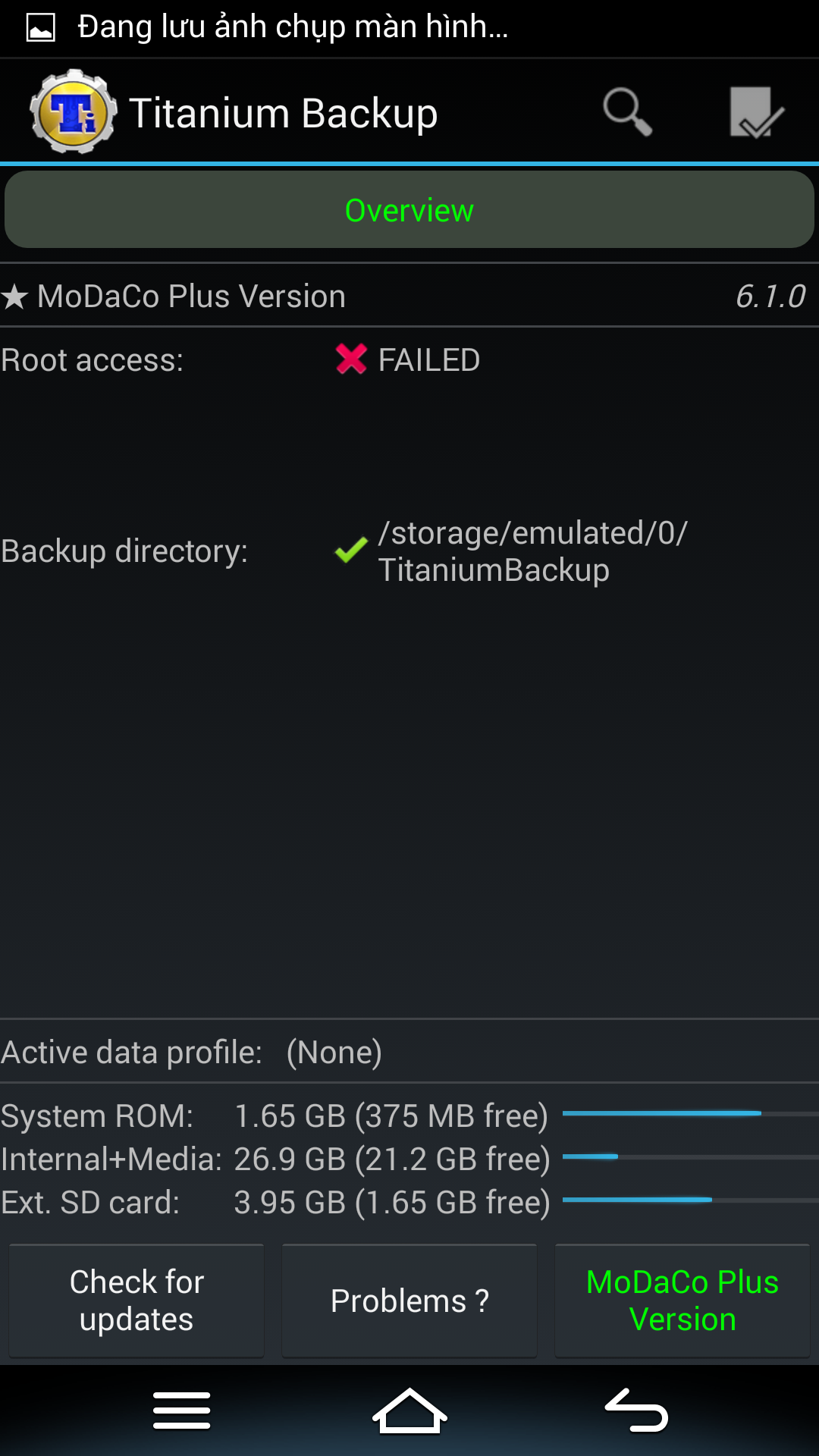The image size is (819, 1456).
Task: Tap the System ROM usage bar
Action: click(x=690, y=1113)
